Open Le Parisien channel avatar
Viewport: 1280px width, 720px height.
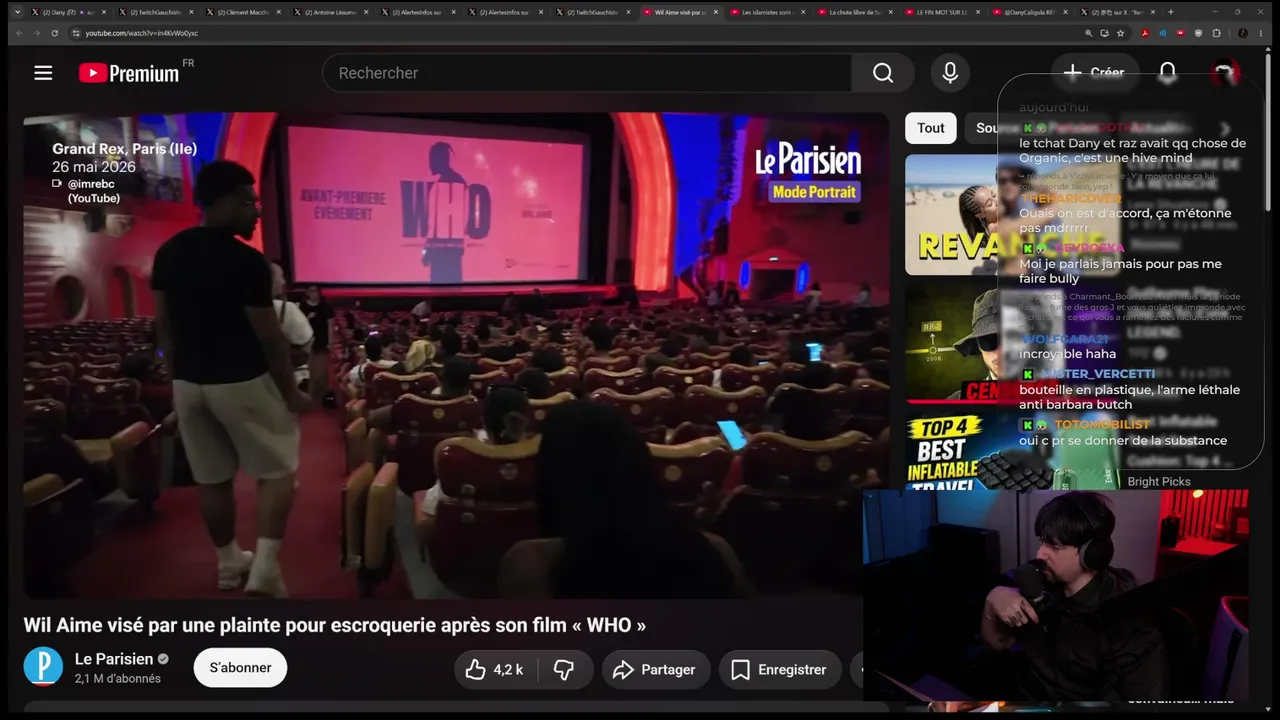click(x=43, y=667)
